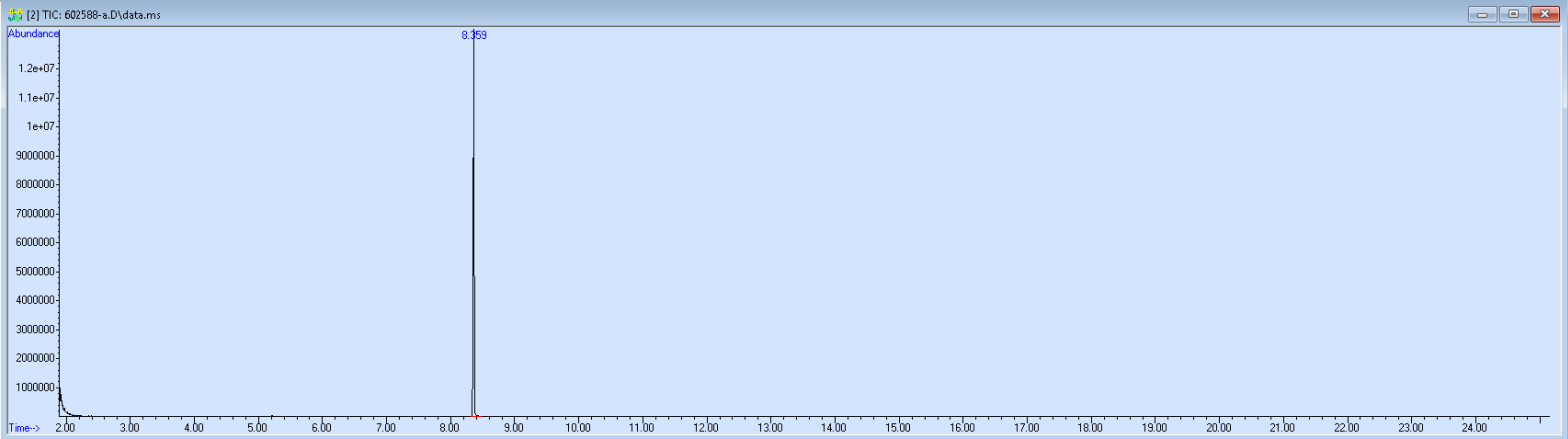
Task: Click the 7.00 time axis label
Action: tap(386, 428)
